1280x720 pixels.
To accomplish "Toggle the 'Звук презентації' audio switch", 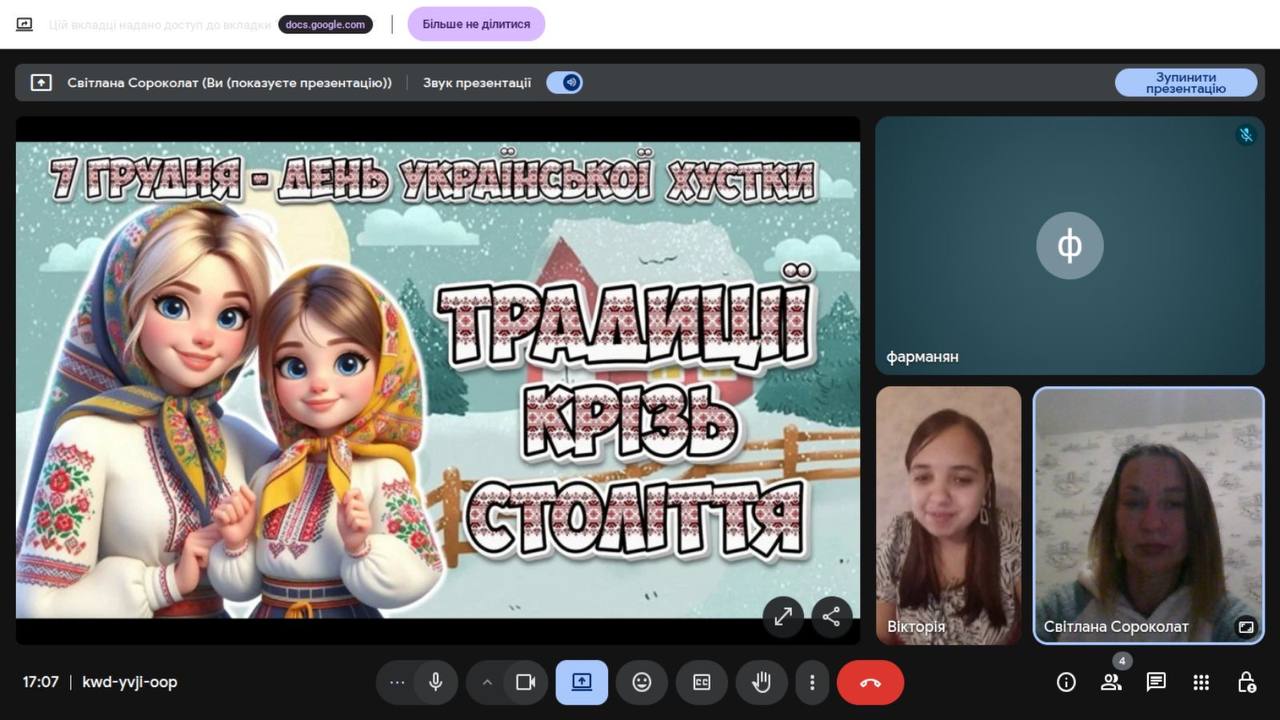I will tap(565, 83).
